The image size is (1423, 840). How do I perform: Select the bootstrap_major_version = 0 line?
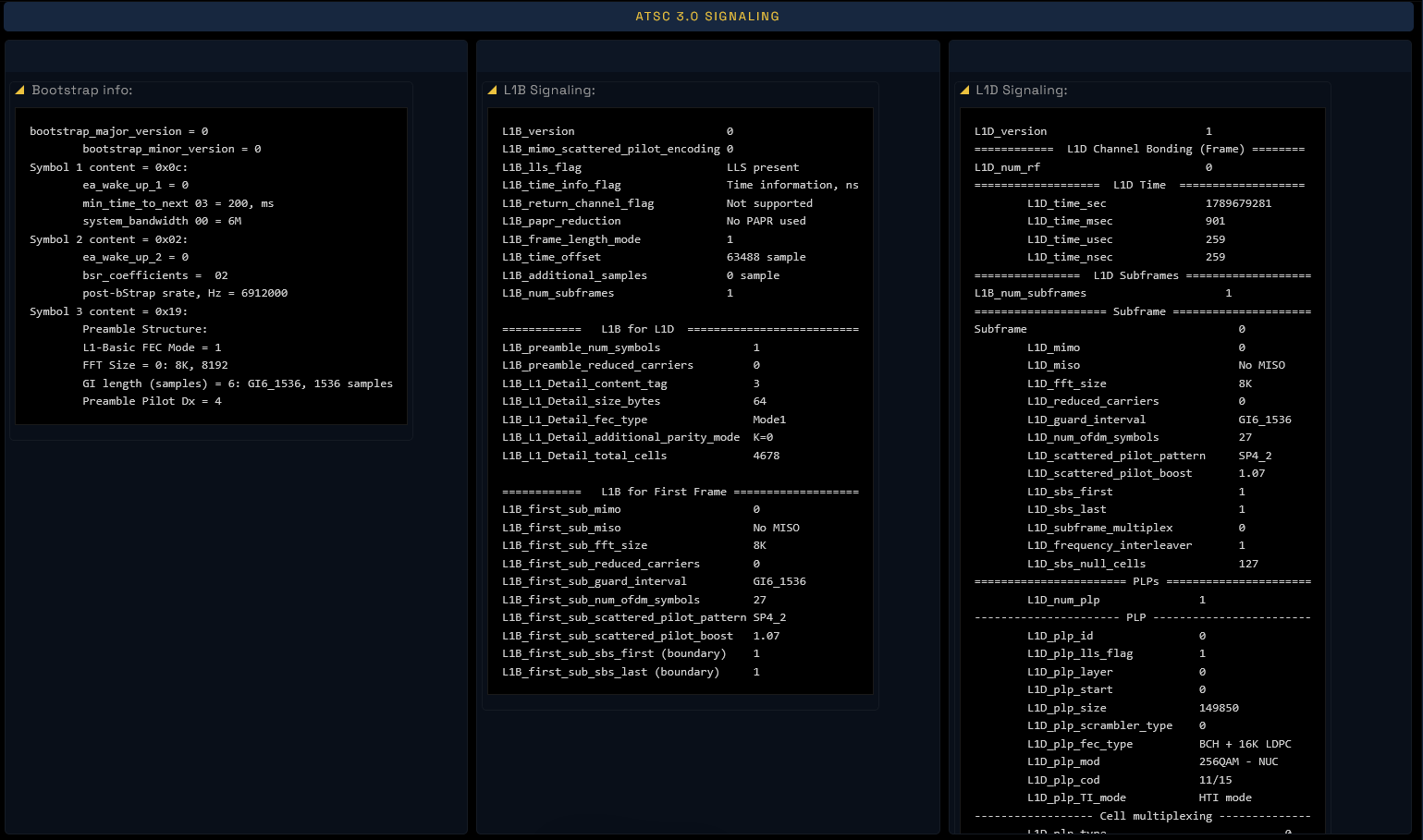119,131
